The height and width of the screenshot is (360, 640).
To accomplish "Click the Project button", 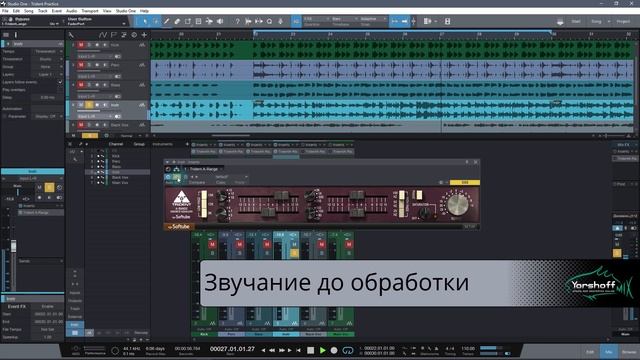I will [623, 21].
